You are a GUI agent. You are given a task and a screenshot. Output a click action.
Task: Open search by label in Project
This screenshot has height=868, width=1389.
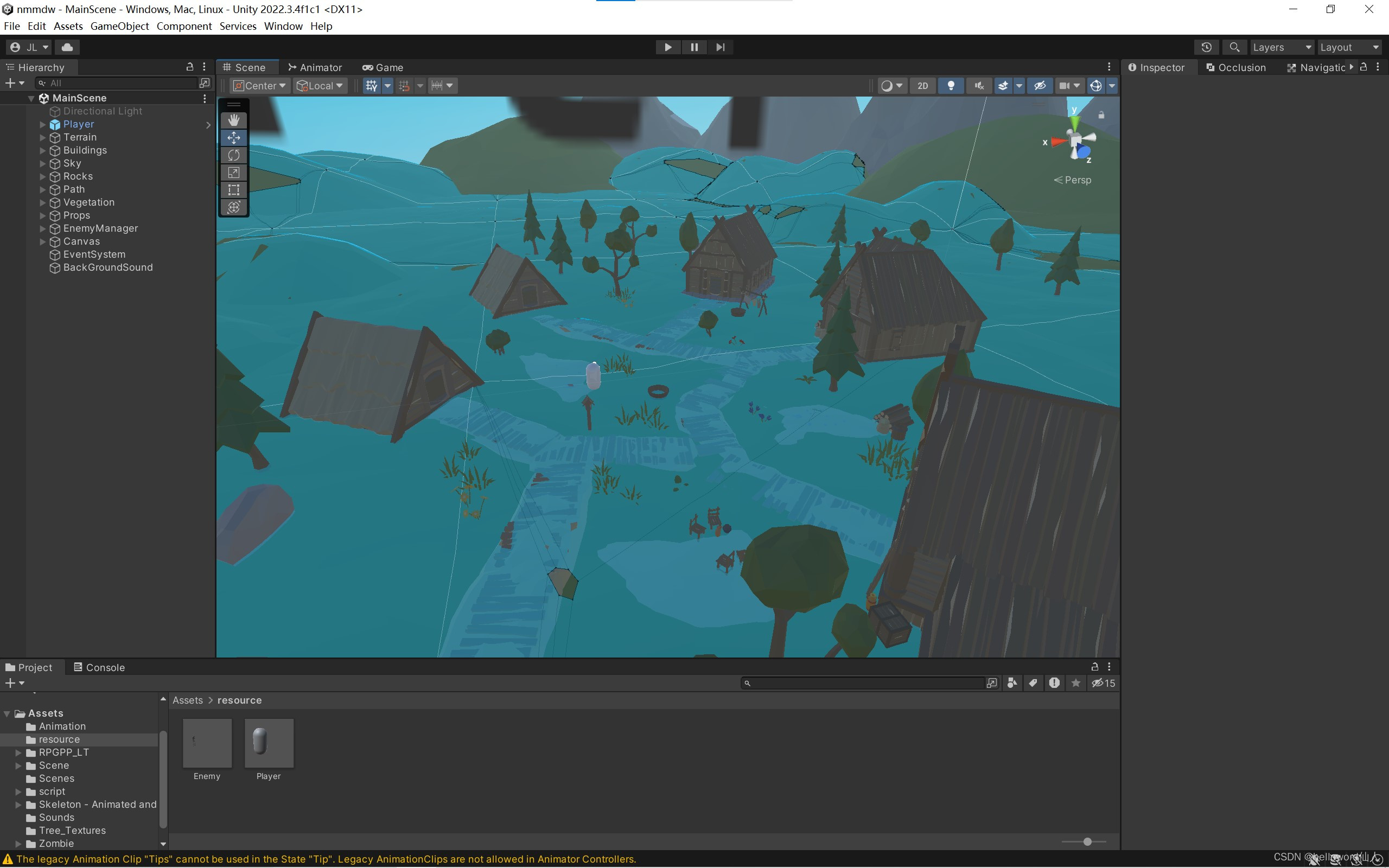tap(1033, 682)
